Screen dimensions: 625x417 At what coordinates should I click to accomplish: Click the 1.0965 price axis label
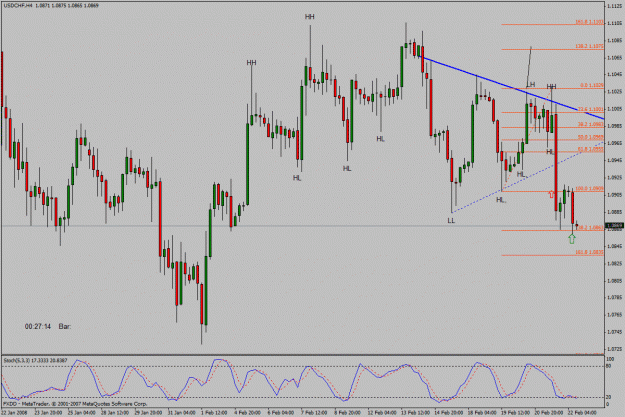(x=614, y=143)
